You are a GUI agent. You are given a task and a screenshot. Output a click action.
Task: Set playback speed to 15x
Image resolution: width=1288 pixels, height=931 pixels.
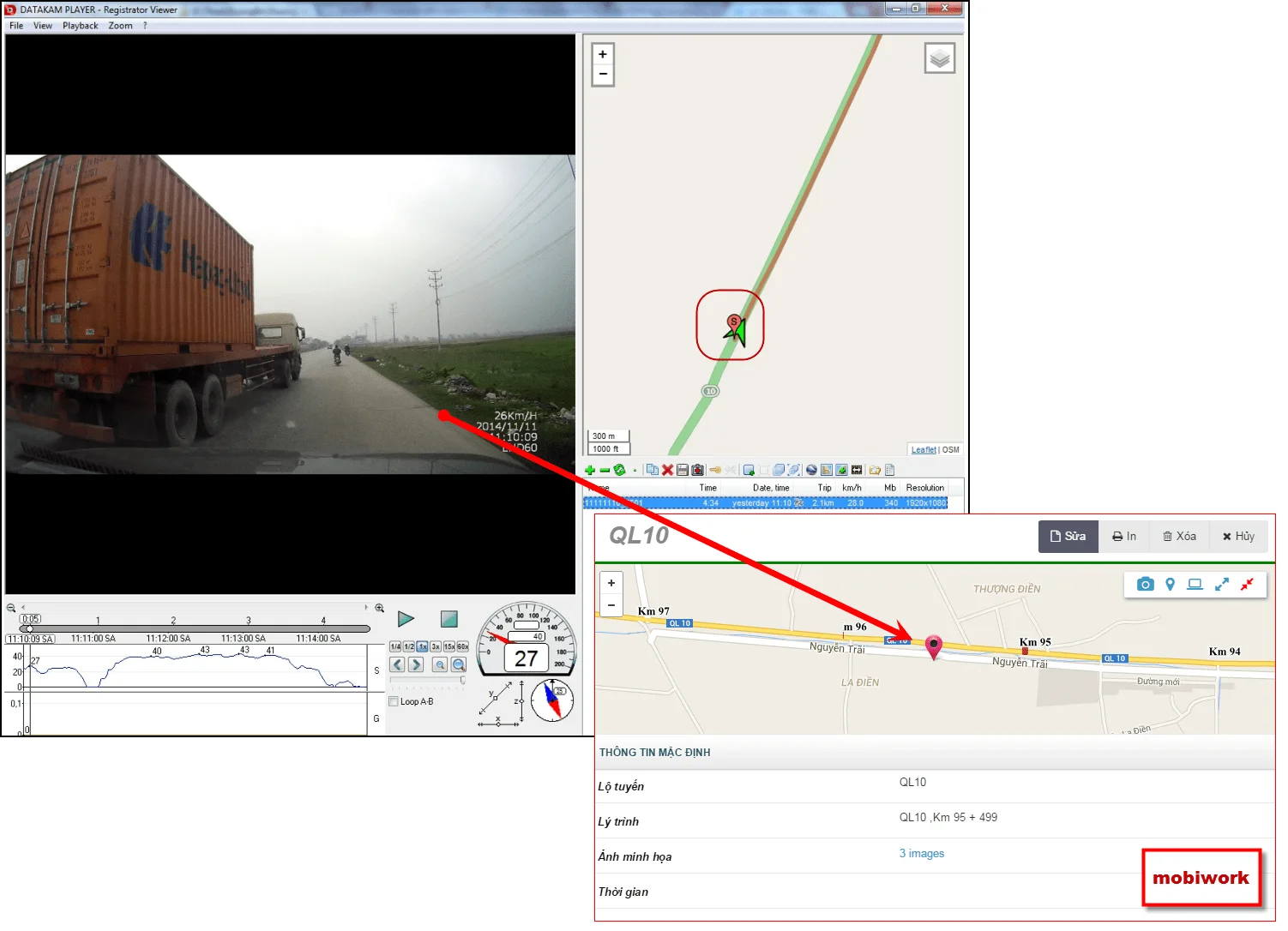[448, 646]
